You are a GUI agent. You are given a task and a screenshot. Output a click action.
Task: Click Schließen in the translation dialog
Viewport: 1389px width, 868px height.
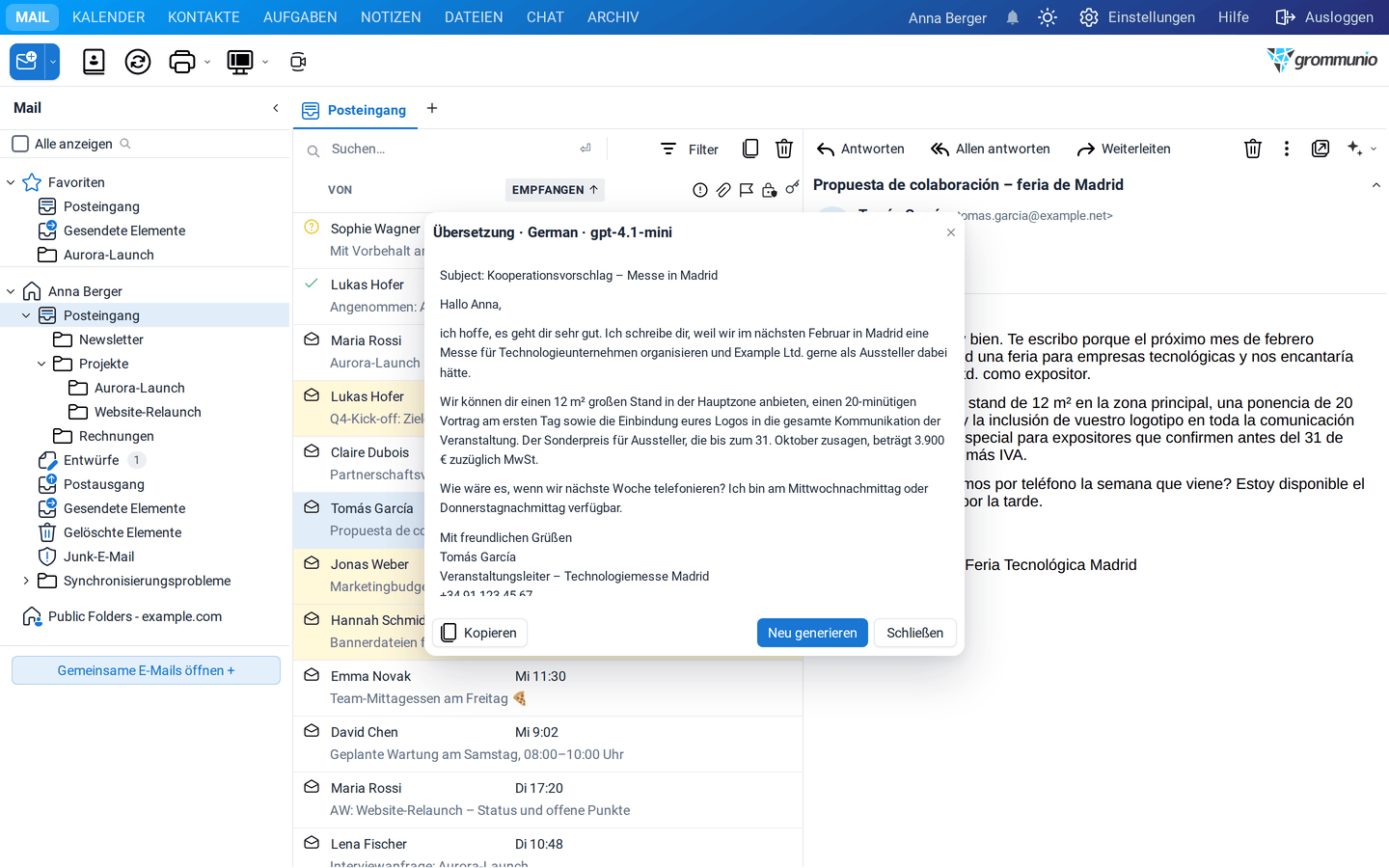click(x=915, y=633)
